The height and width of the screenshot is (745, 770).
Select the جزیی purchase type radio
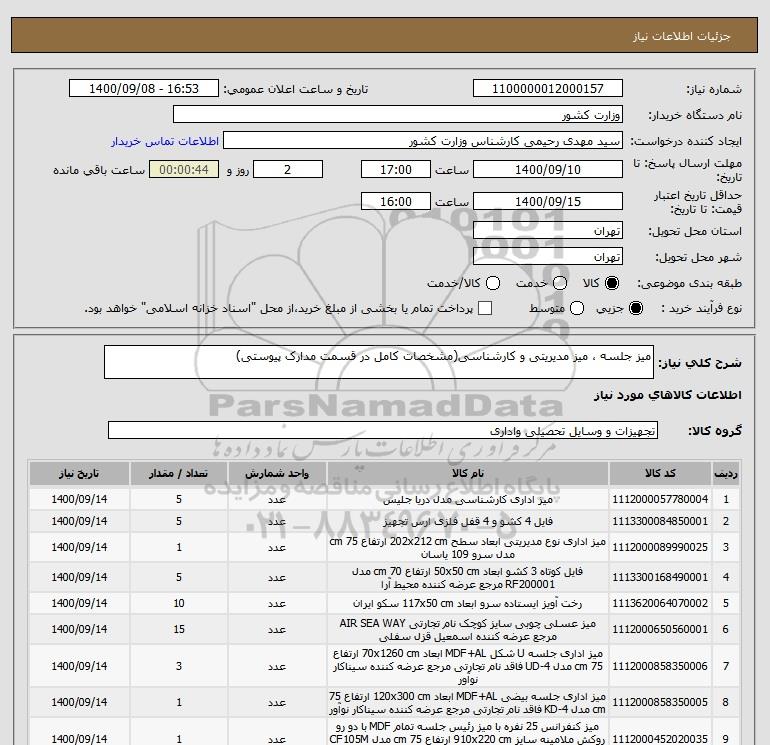click(636, 308)
